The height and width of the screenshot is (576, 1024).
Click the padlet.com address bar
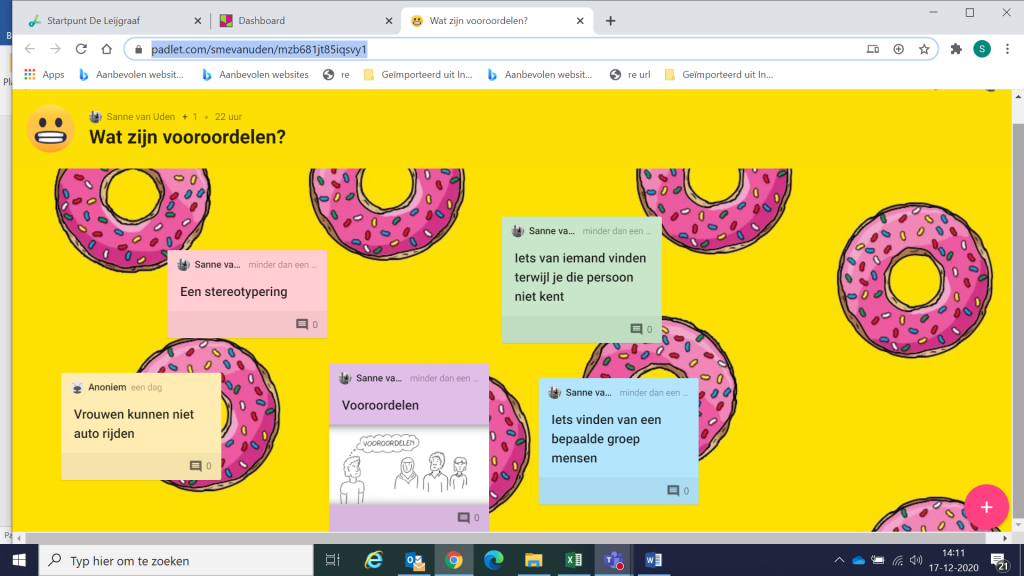tap(531, 49)
